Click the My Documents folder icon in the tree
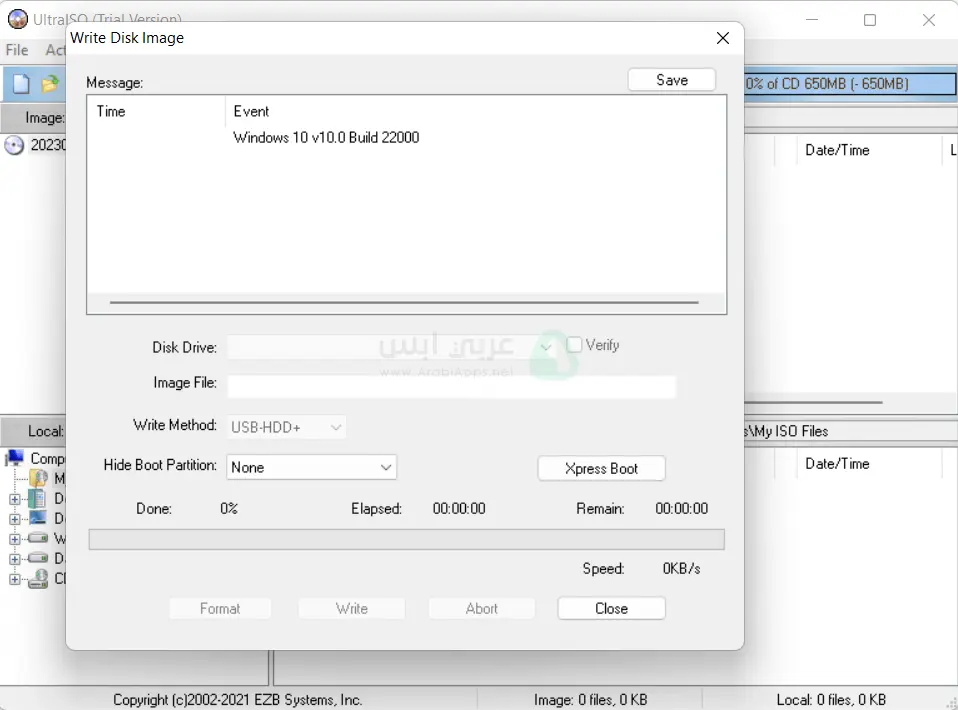The image size is (958, 710). [38, 477]
